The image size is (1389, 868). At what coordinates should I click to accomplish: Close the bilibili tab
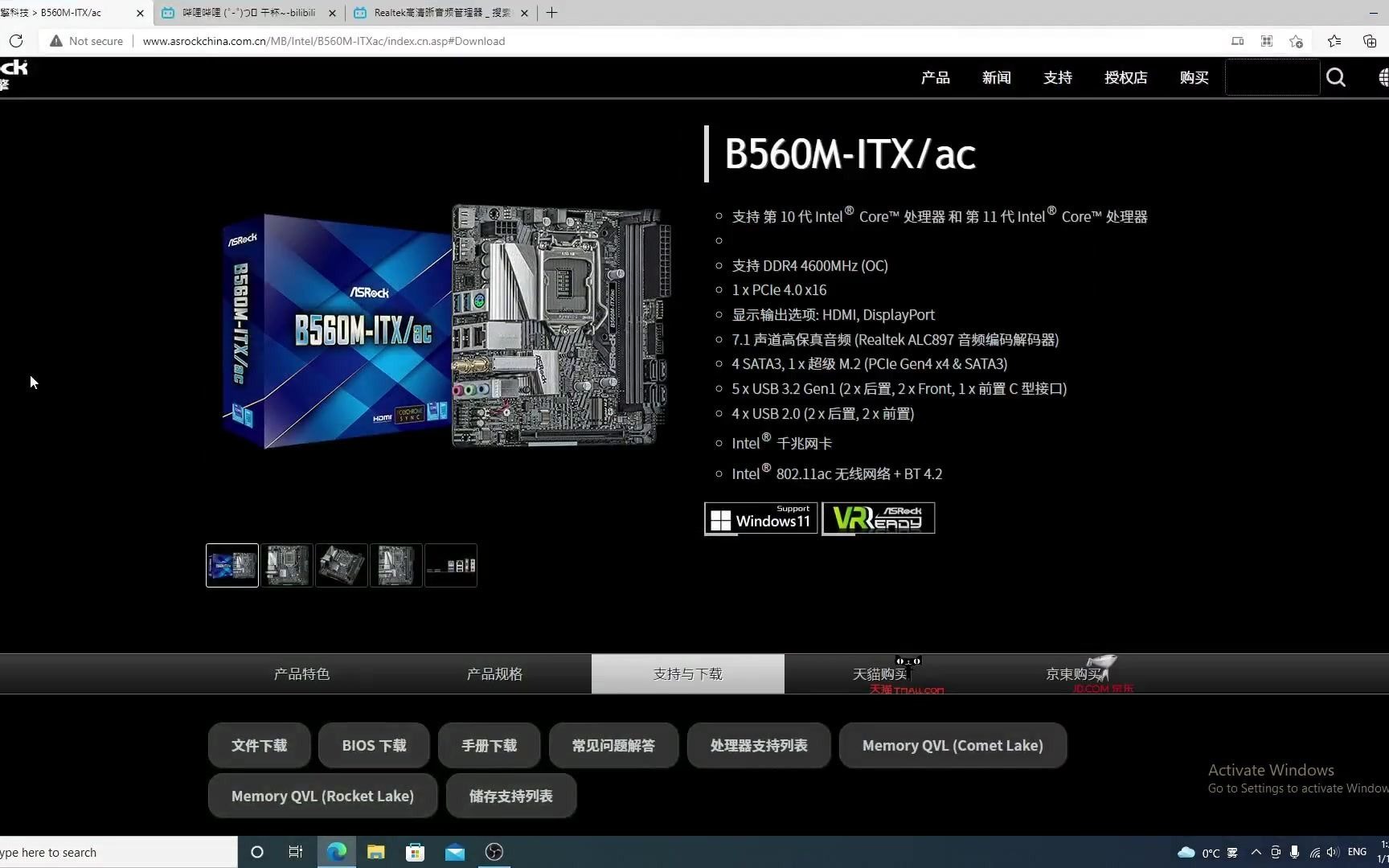click(x=332, y=13)
